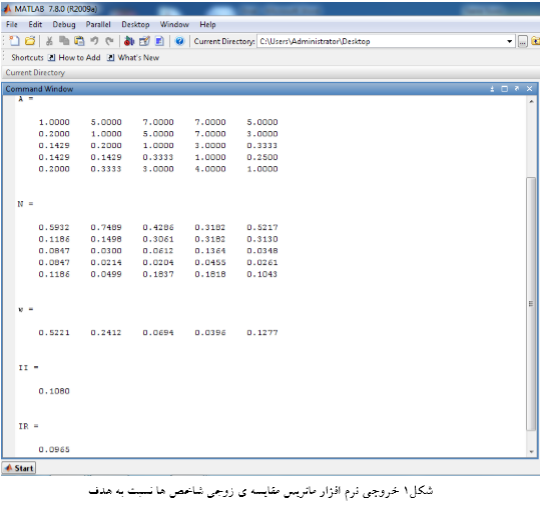This screenshot has width=542, height=514.
Task: Click the N matrix value 0.0214
Action: click(x=106, y=263)
